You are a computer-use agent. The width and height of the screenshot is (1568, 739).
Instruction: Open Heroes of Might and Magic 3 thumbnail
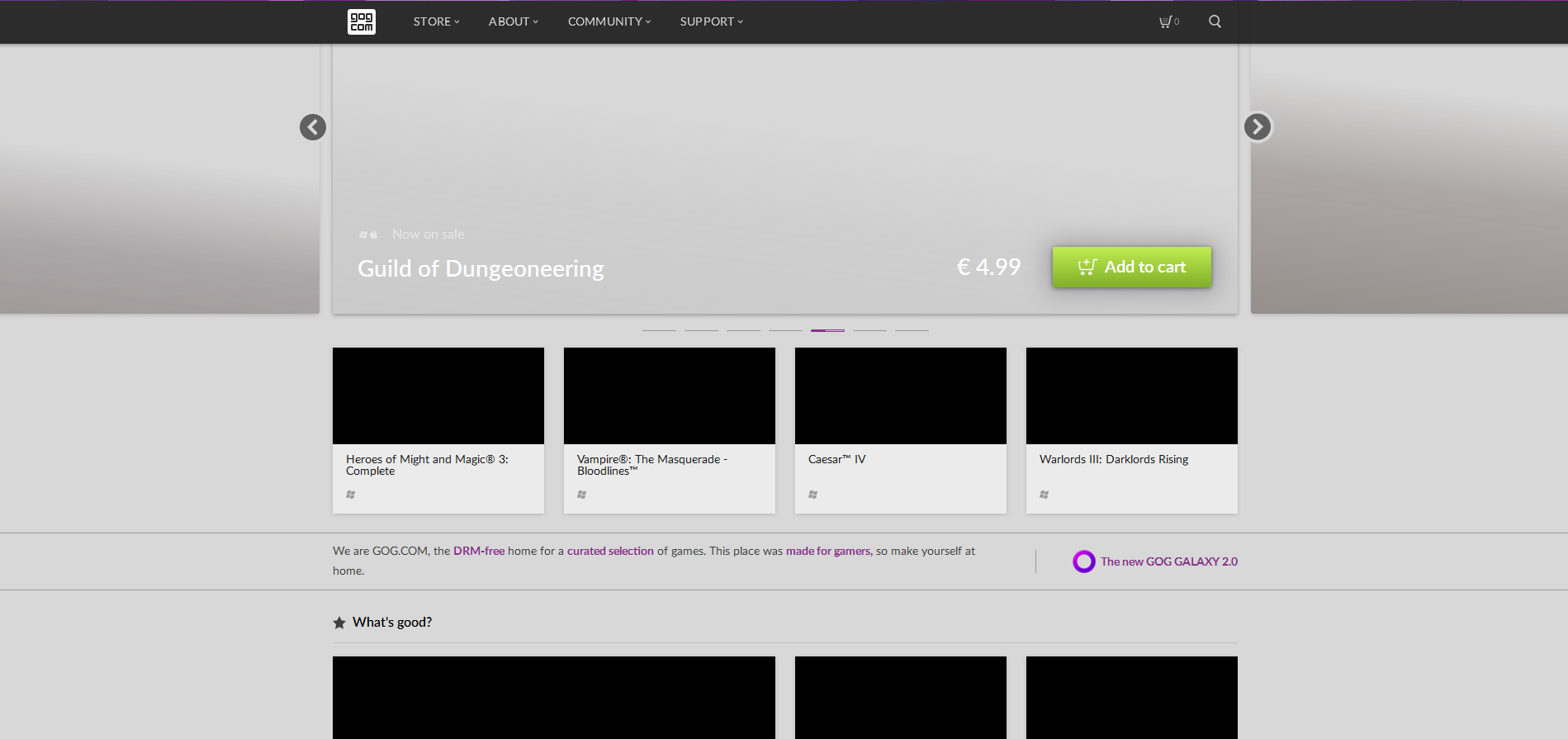coord(438,396)
